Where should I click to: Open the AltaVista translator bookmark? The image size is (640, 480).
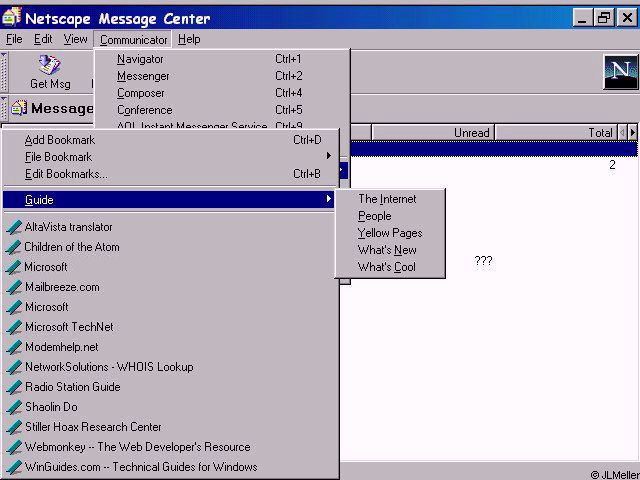tap(68, 227)
